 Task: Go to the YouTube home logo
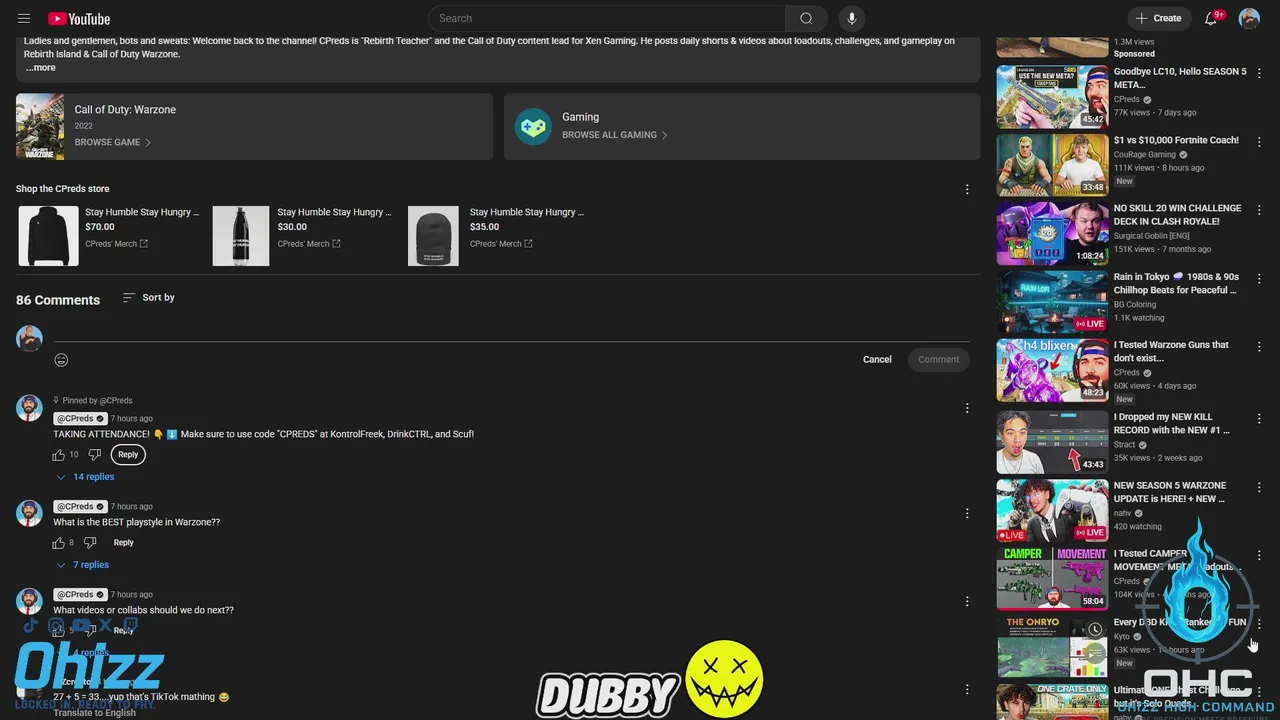point(79,18)
